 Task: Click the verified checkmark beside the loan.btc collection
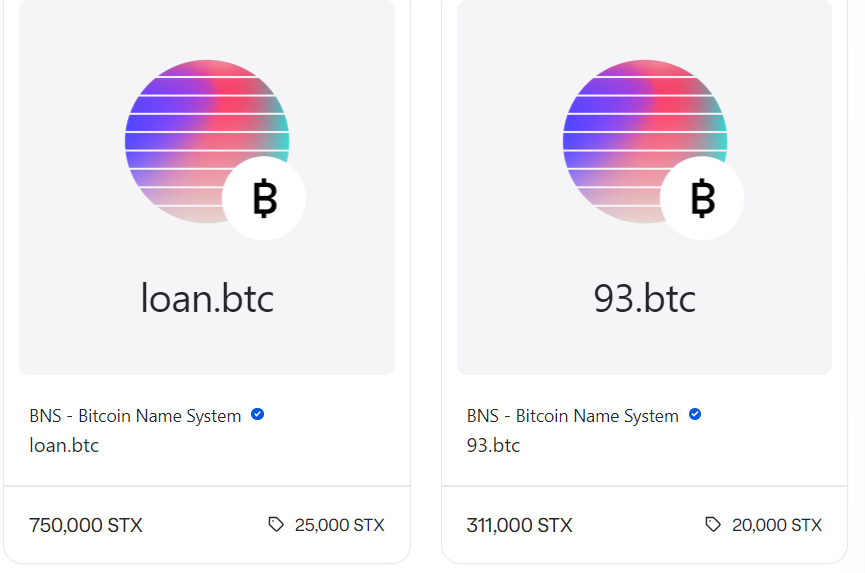[257, 414]
